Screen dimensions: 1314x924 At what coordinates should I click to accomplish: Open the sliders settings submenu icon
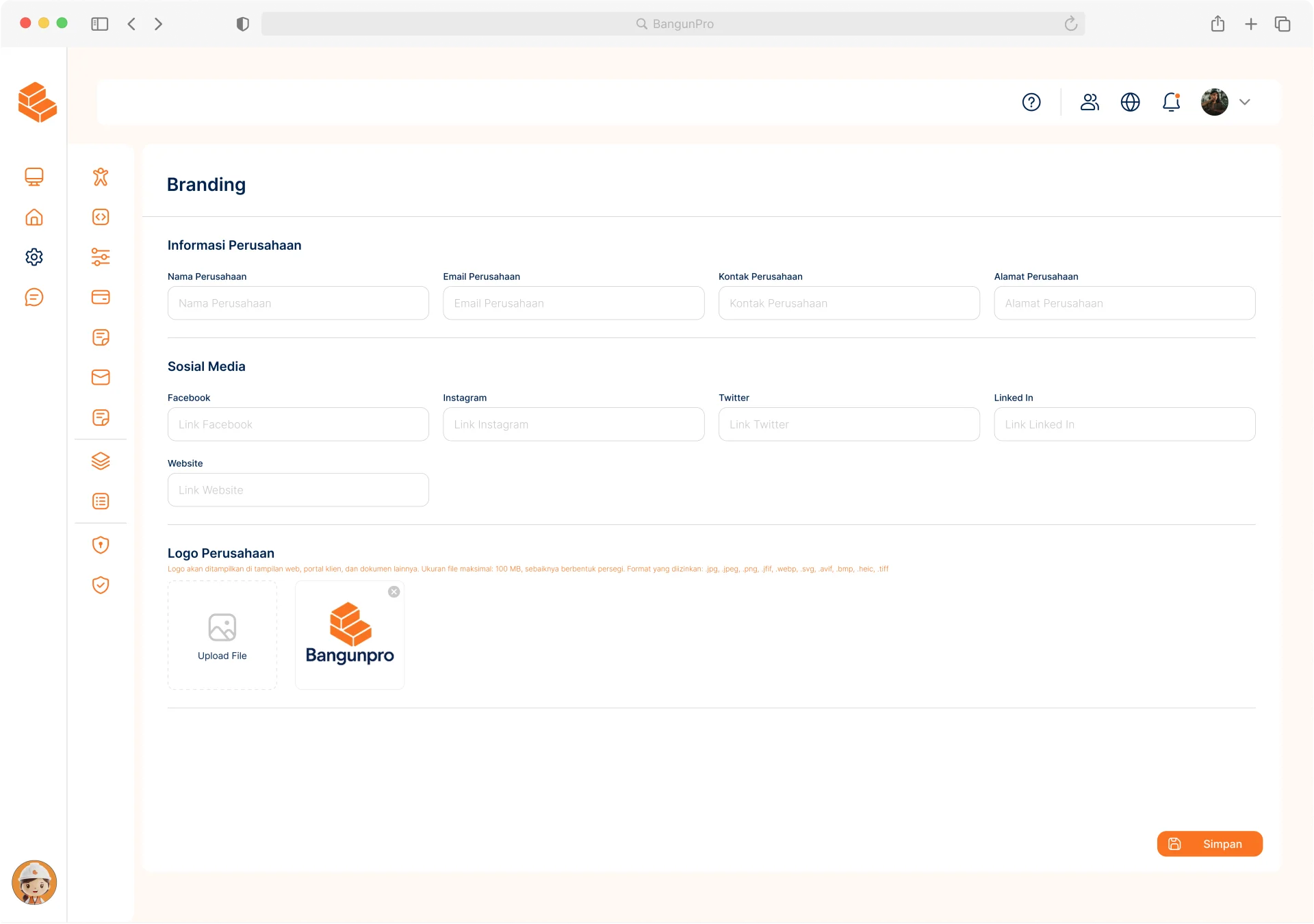point(101,257)
